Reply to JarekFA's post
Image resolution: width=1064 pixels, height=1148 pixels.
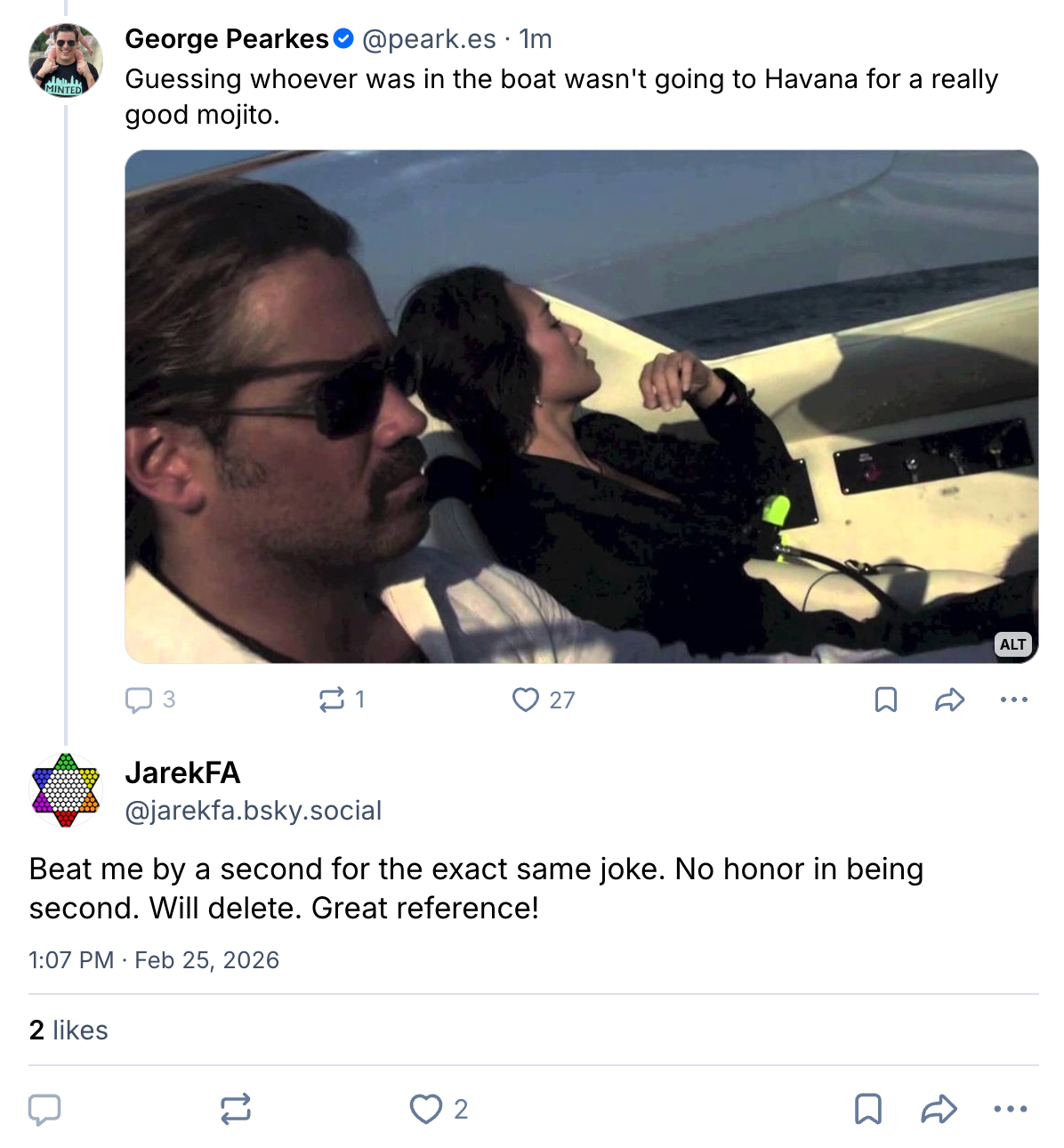click(44, 1109)
